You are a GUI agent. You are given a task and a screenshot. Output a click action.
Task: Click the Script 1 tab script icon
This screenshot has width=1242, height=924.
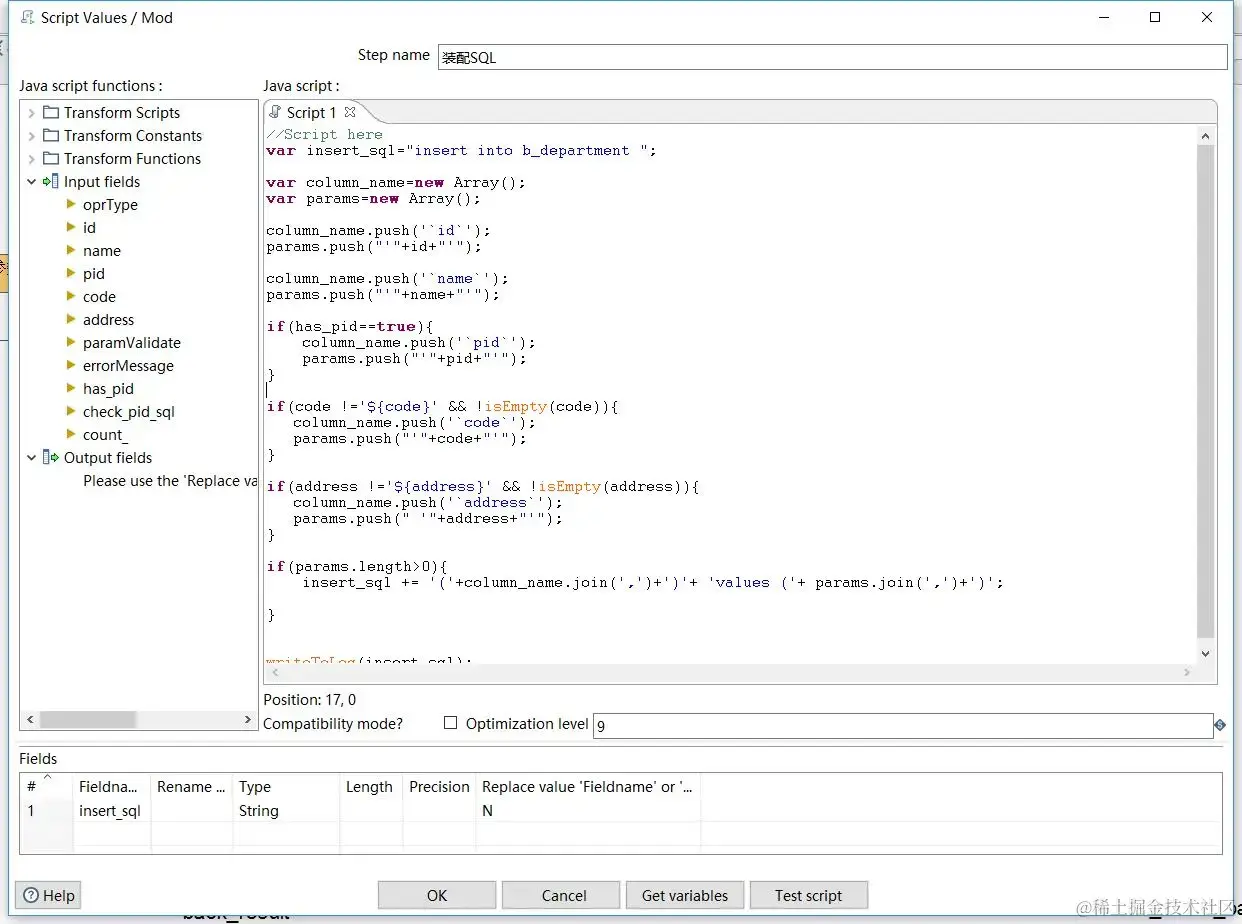click(276, 112)
